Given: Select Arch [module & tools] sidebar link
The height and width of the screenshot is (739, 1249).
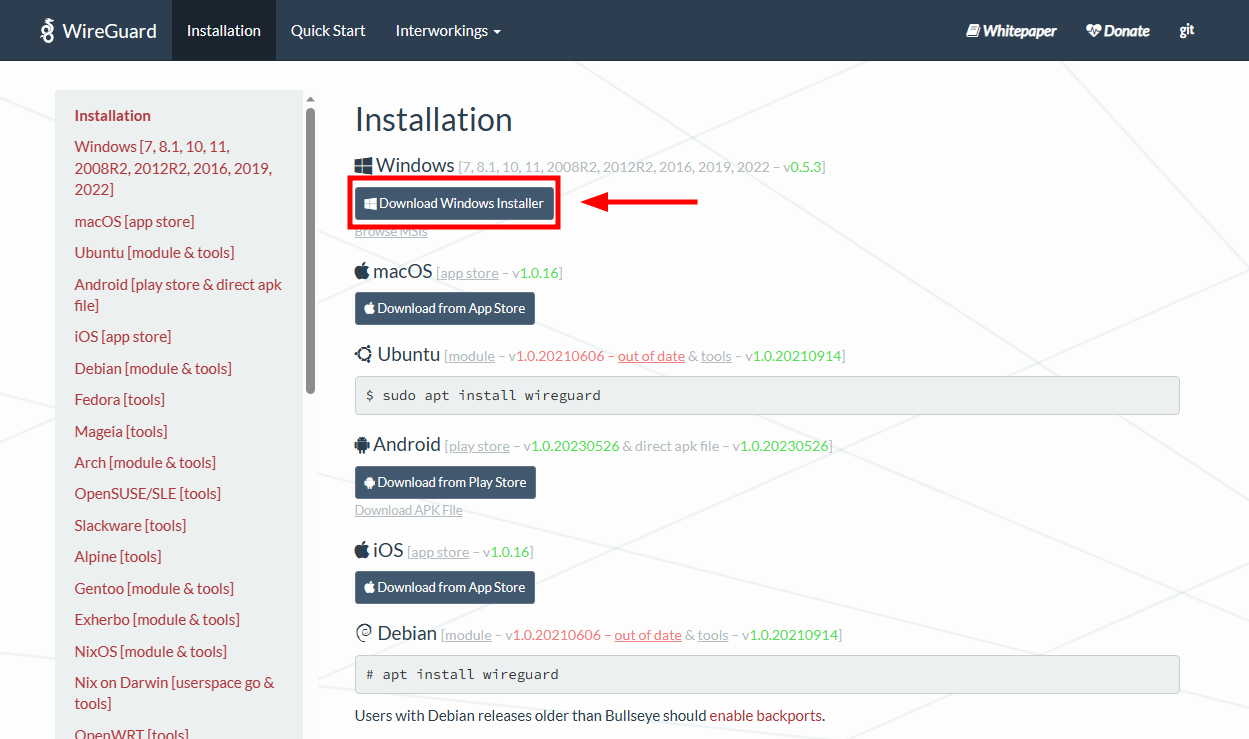Looking at the screenshot, I should click(145, 462).
